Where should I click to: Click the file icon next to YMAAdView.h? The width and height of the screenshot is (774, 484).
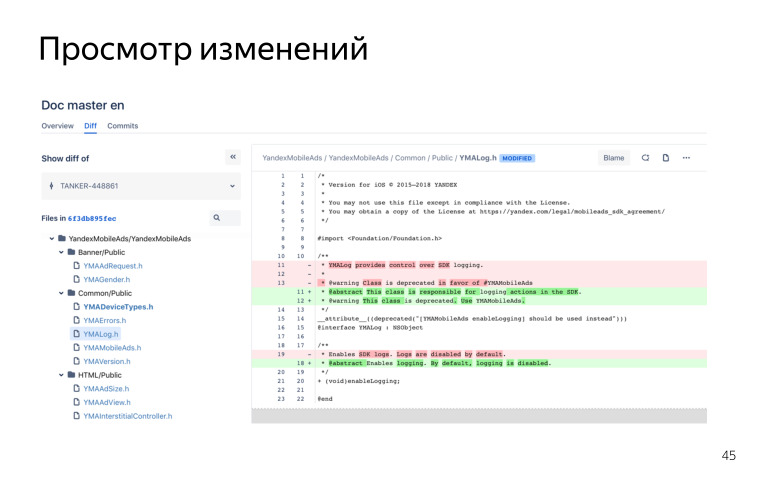(x=77, y=402)
